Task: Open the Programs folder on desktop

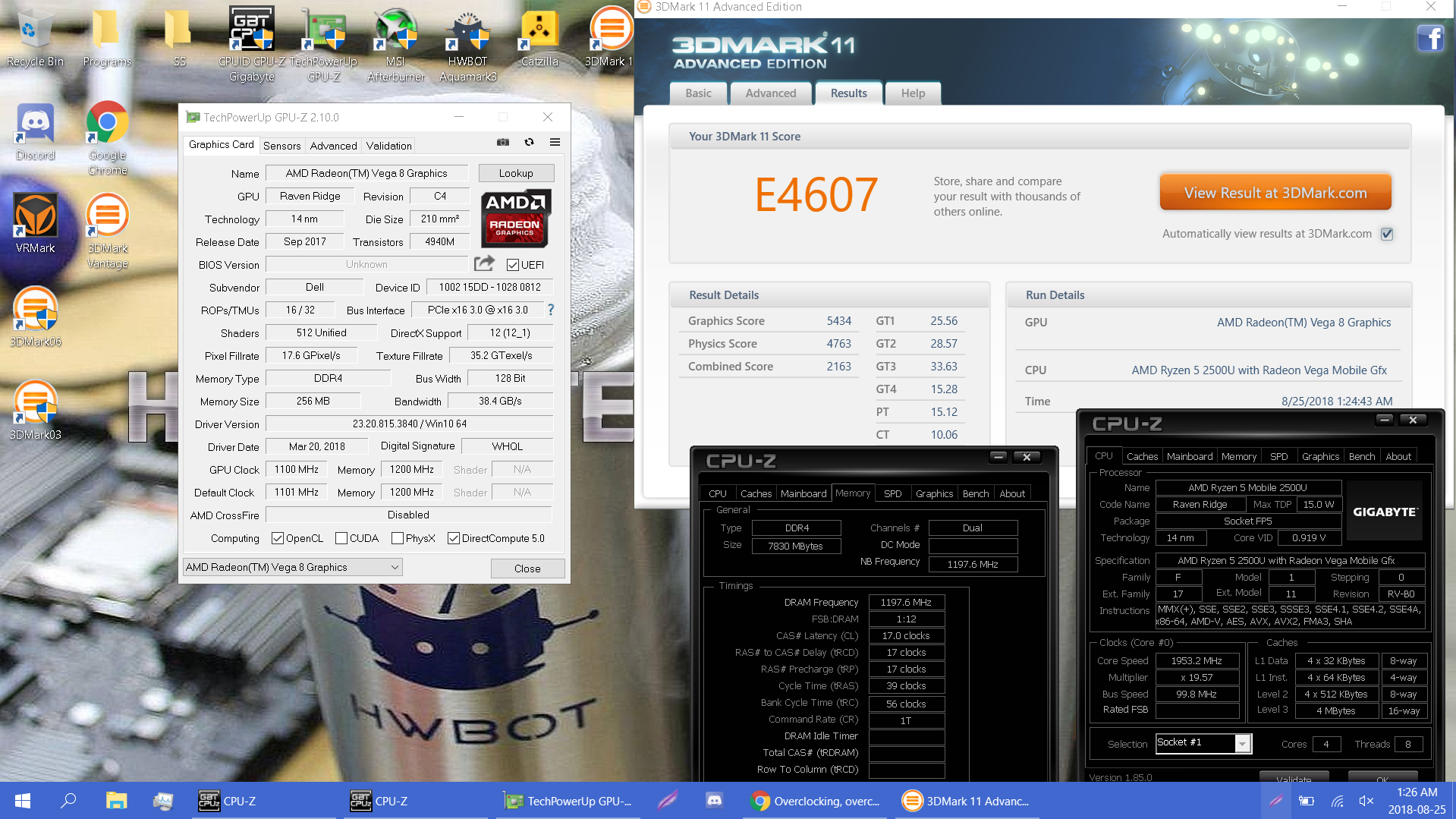Action: click(x=107, y=38)
